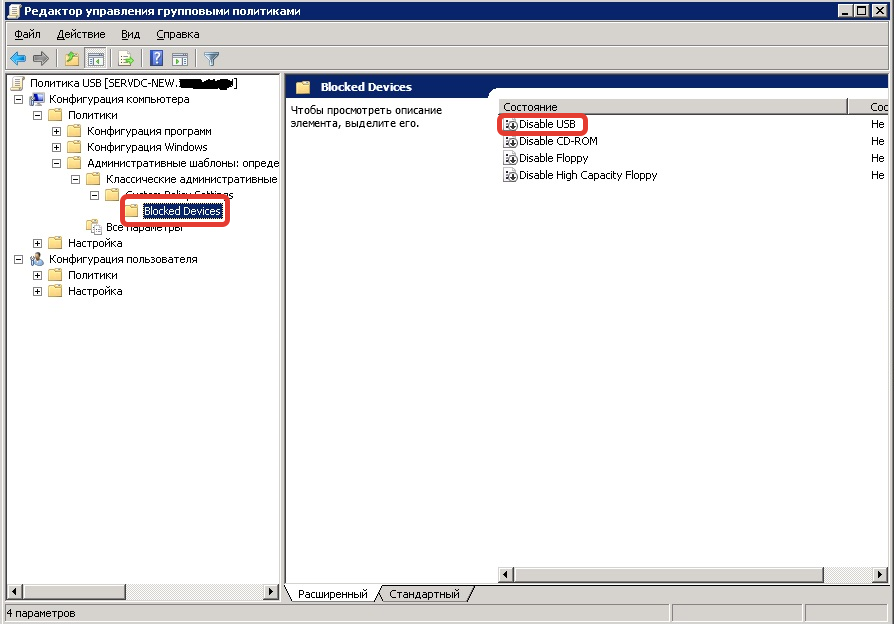Collapse the Конфигурация компьютера node

[x=18, y=99]
